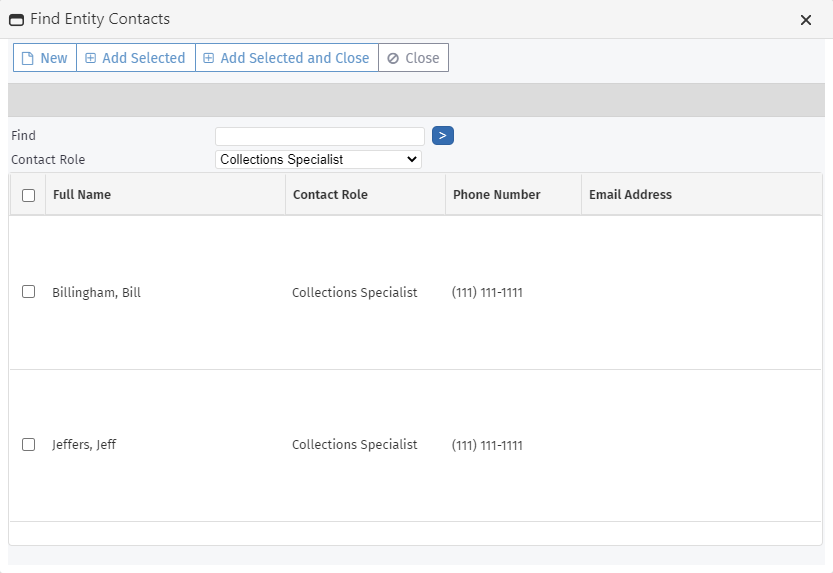
Task: Focus the Find text input field
Action: pyautogui.click(x=320, y=136)
